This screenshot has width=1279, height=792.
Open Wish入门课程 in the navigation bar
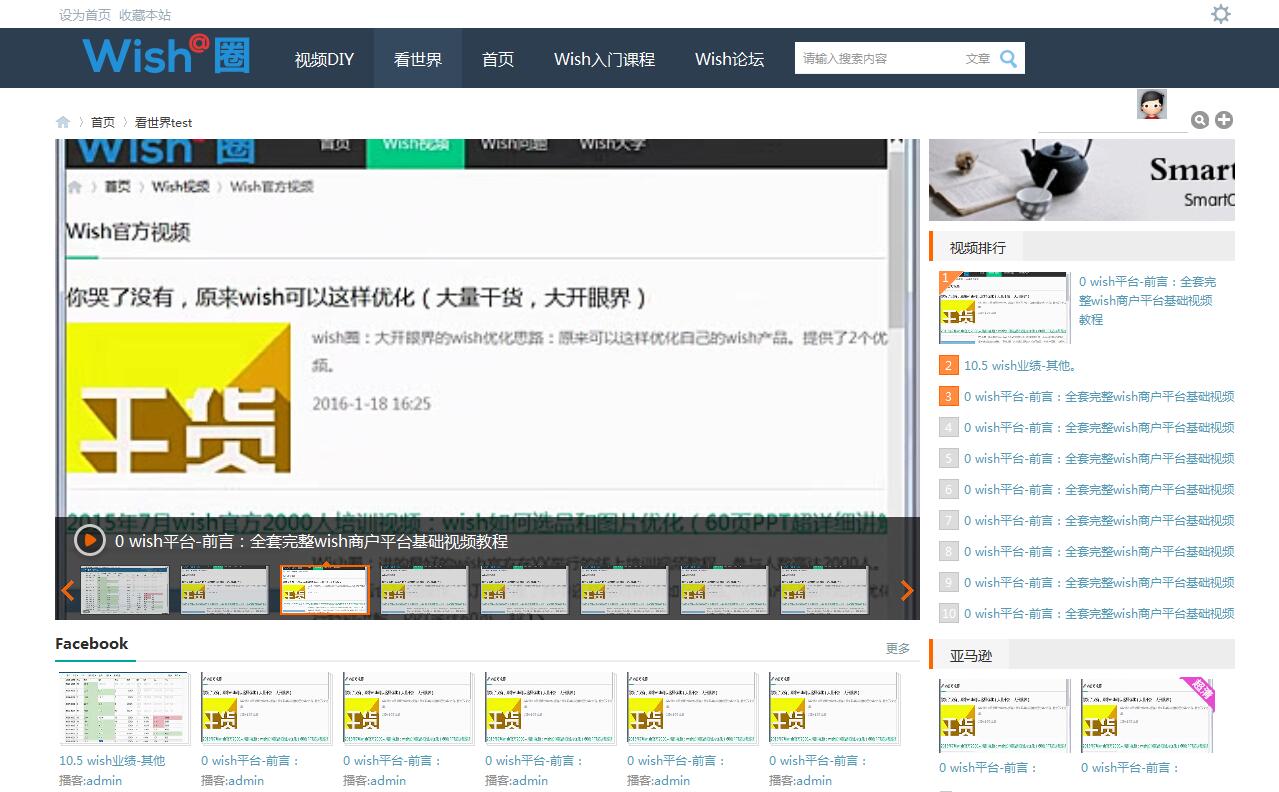pos(605,59)
